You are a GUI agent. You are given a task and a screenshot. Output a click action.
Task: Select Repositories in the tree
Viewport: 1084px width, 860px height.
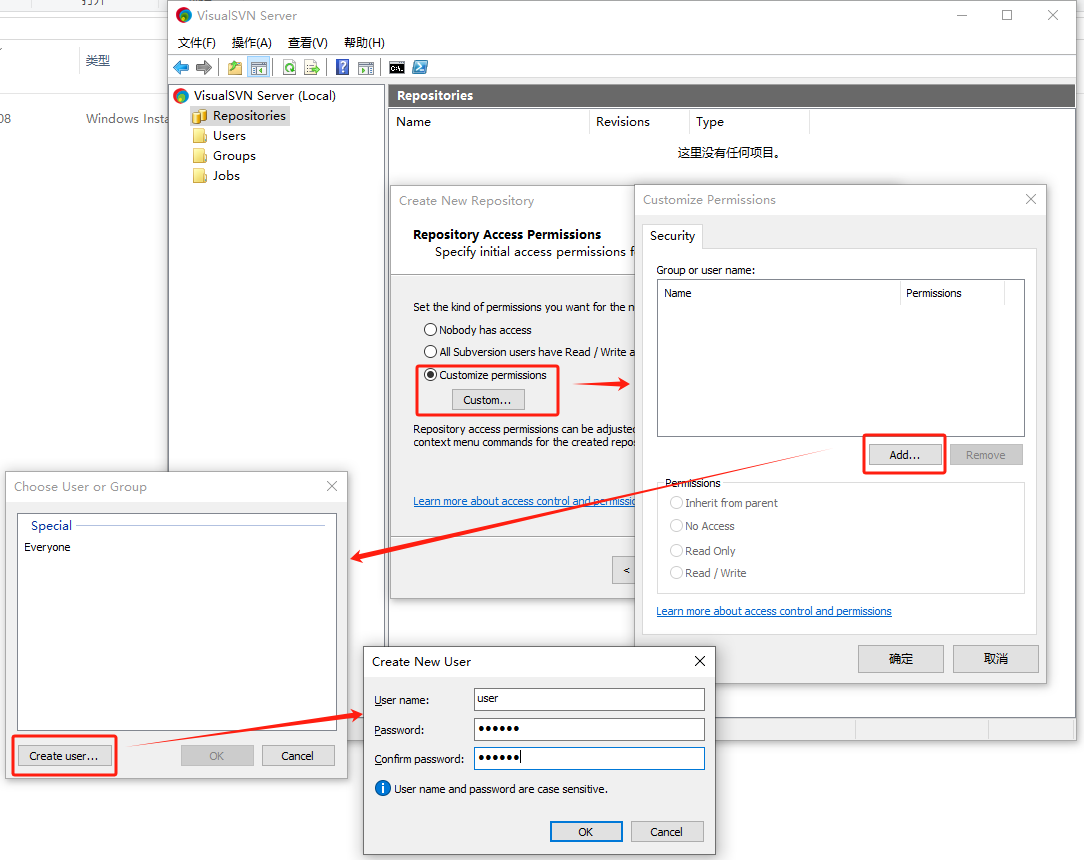(x=249, y=115)
